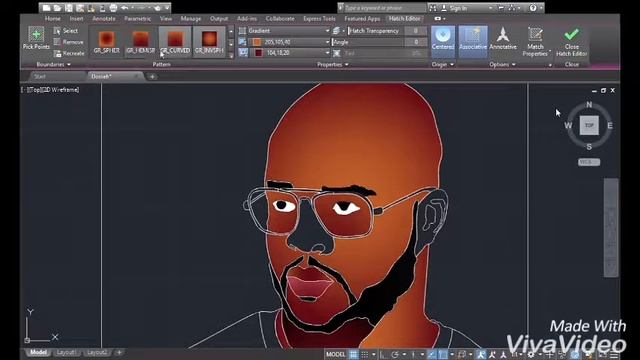Click the Remove boundary objects tool
The image size is (640, 360).
pyautogui.click(x=68, y=42)
